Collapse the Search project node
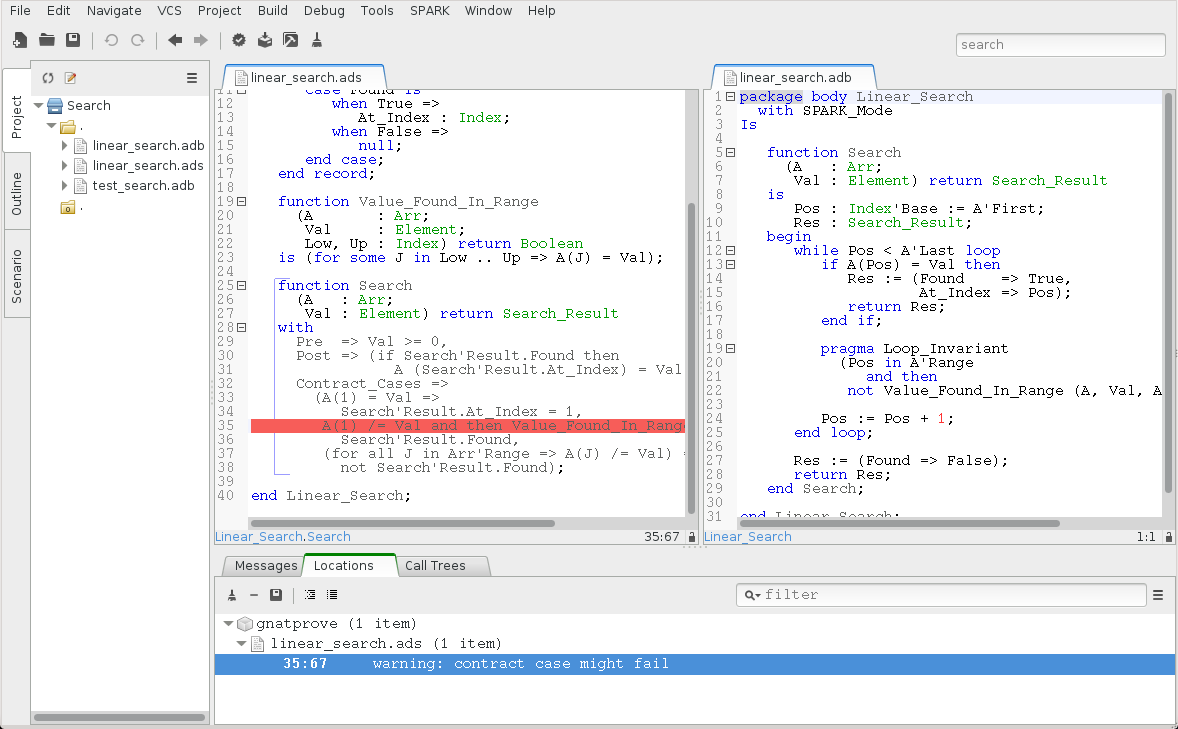1178x729 pixels. [38, 106]
